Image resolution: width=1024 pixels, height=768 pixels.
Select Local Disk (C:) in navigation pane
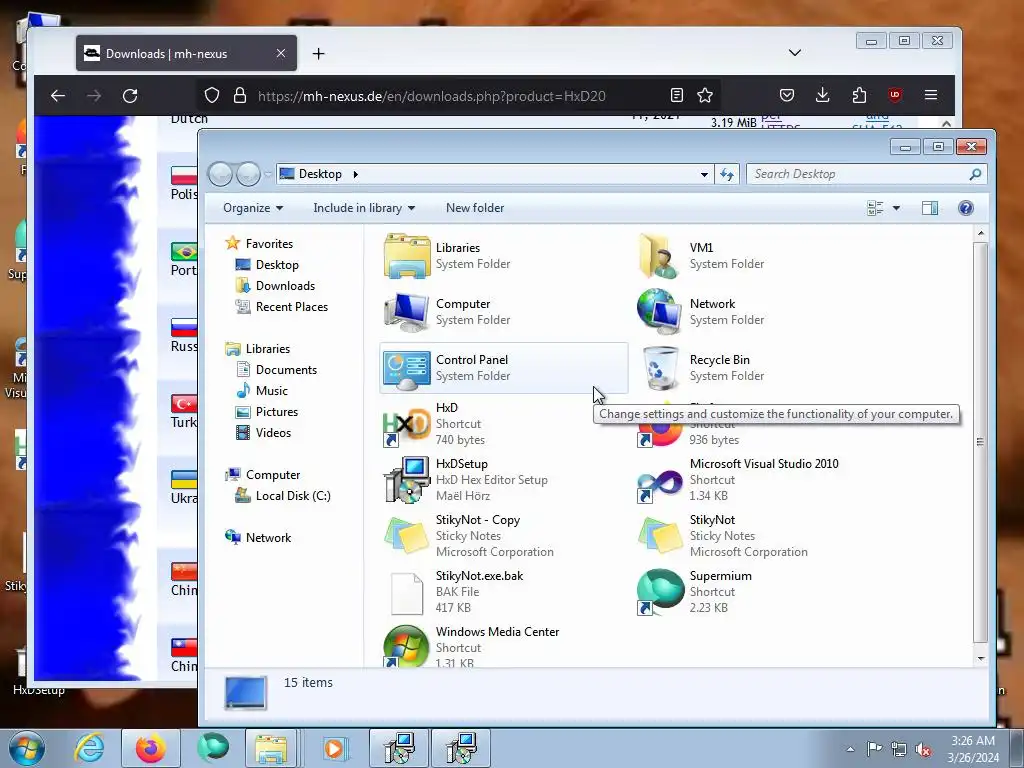pos(293,496)
